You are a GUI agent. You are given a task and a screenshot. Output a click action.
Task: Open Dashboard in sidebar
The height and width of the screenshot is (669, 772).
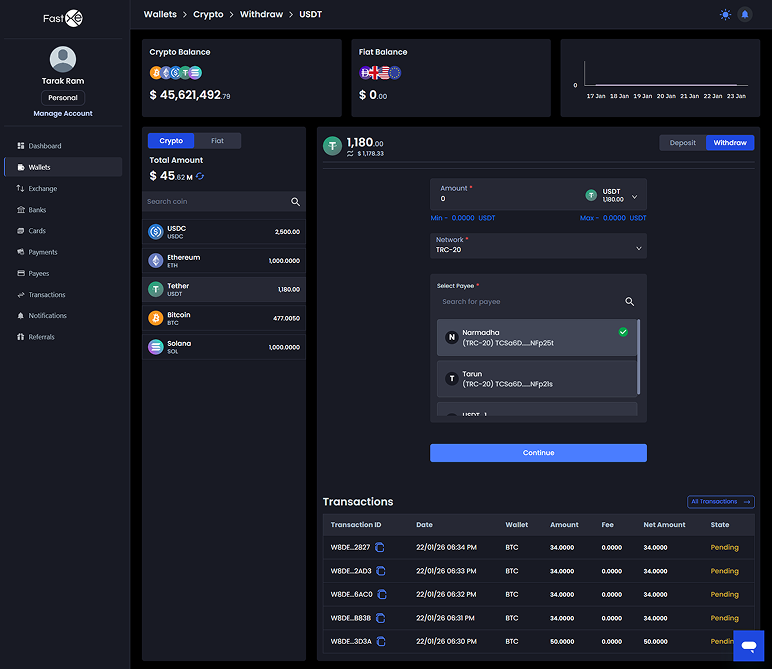[x=63, y=146]
